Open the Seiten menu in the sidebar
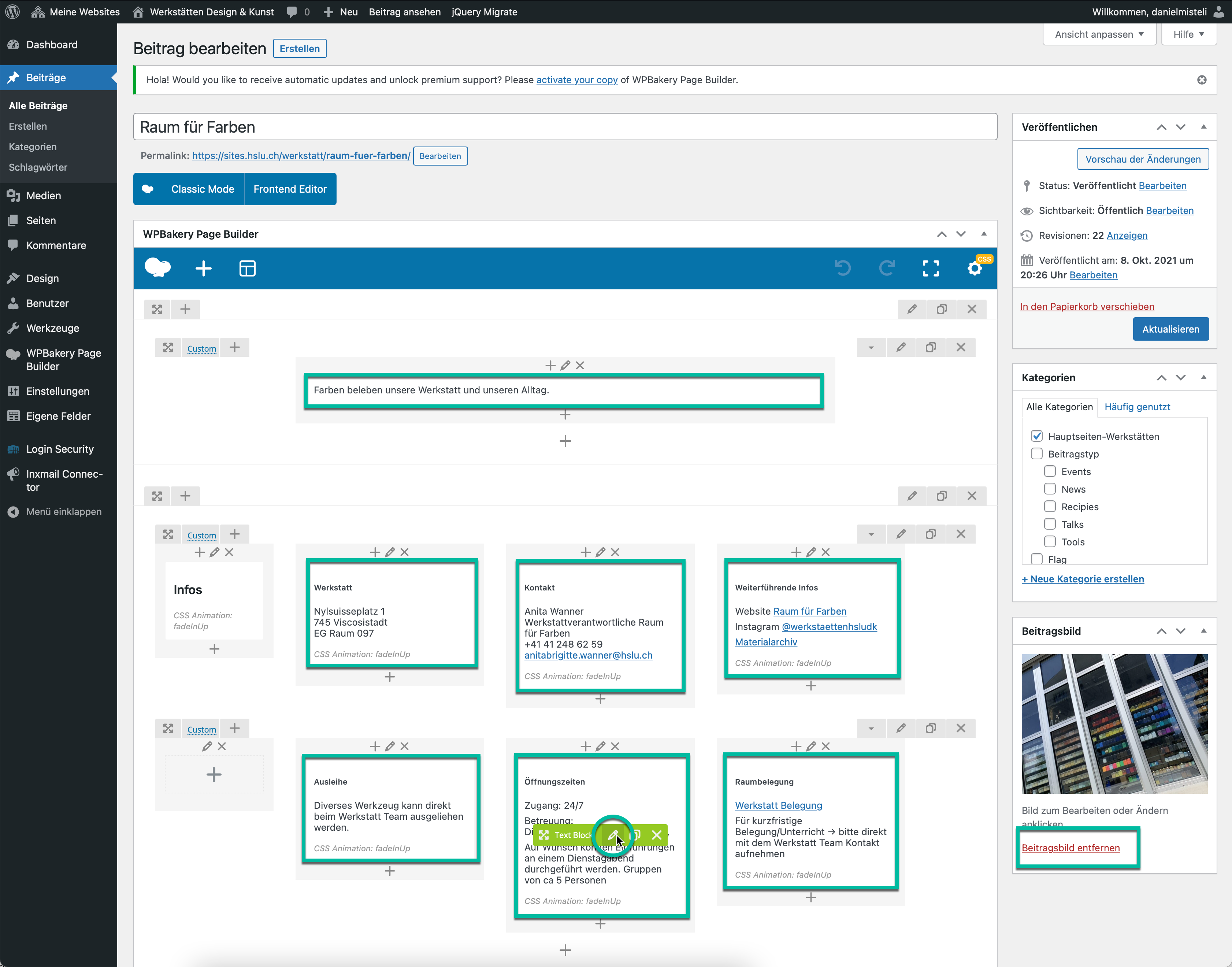 click(41, 220)
